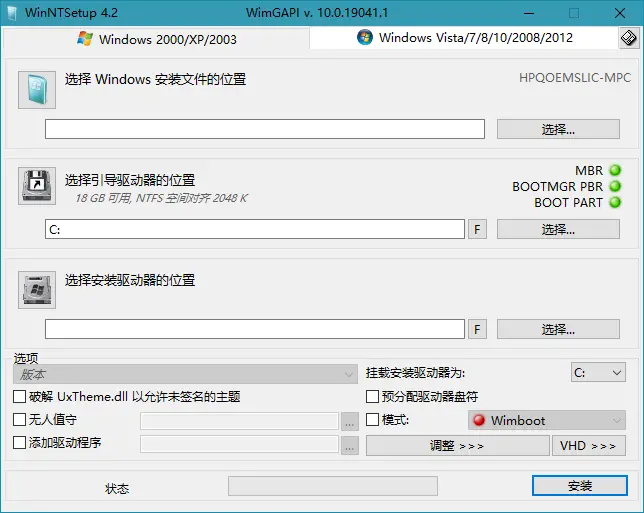The width and height of the screenshot is (644, 513).
Task: Click the top-right diamond tools icon
Action: click(628, 38)
